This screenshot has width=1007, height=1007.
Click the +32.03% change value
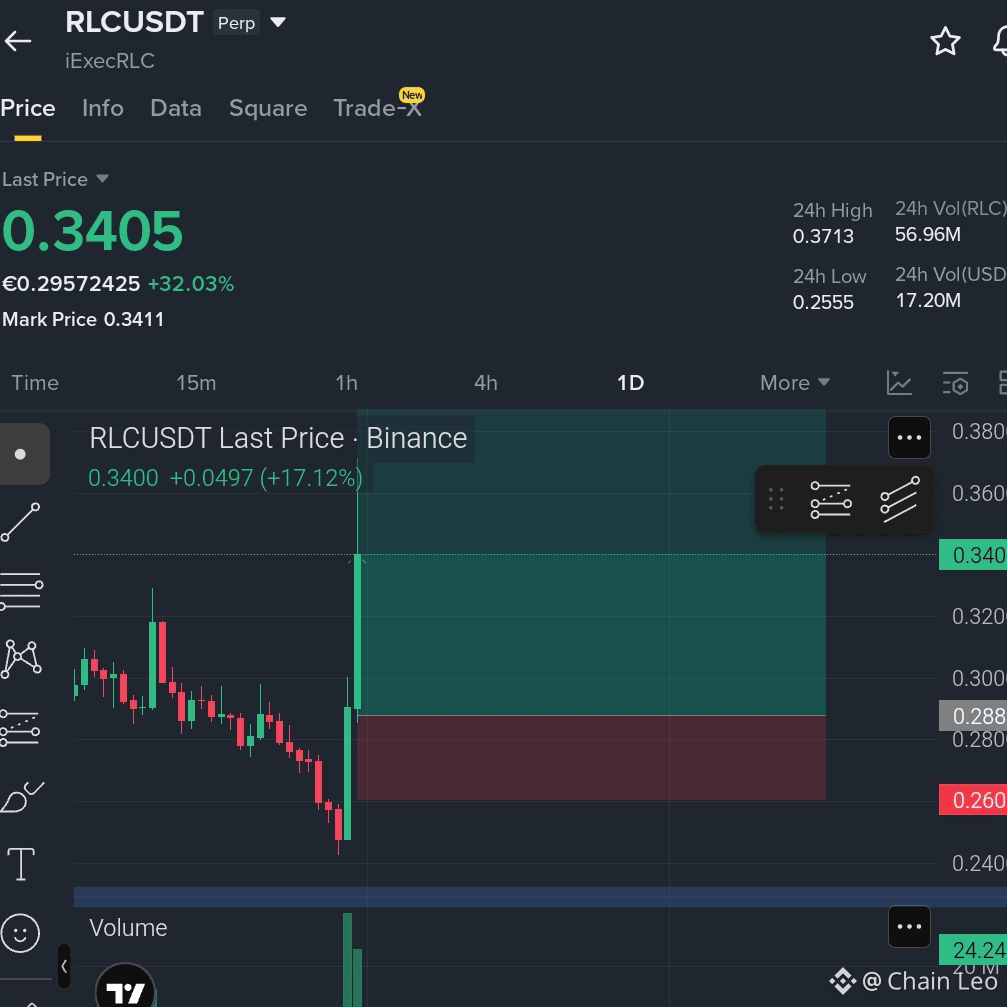[x=191, y=284]
